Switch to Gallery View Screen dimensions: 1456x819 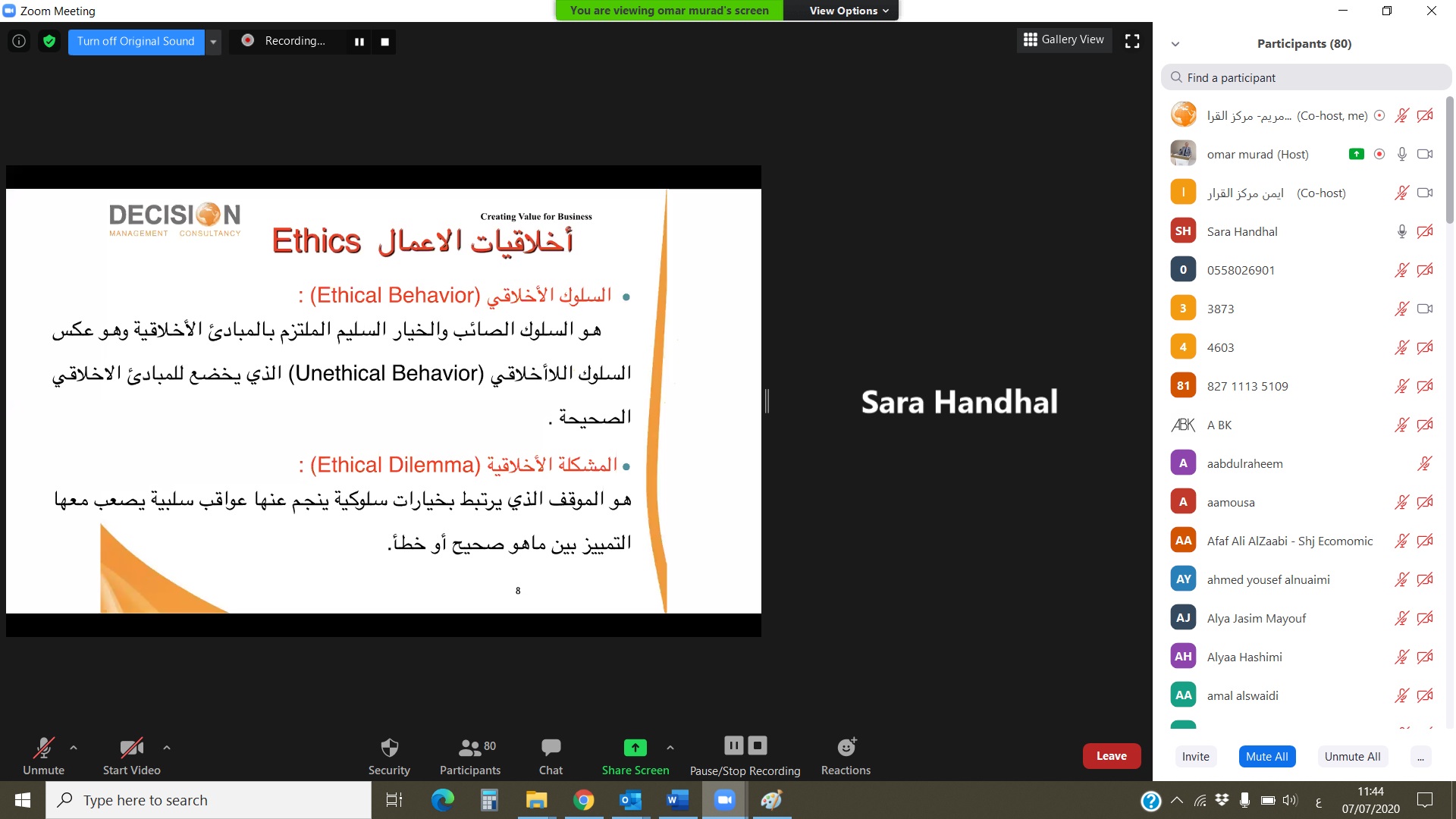pos(1063,39)
